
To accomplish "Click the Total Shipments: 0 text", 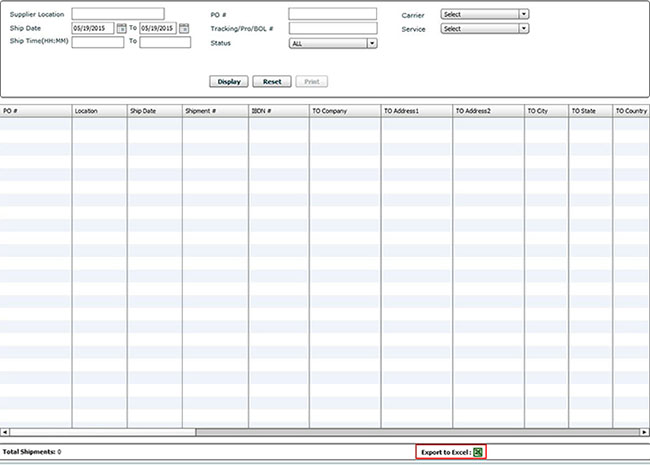I will tap(32, 452).
